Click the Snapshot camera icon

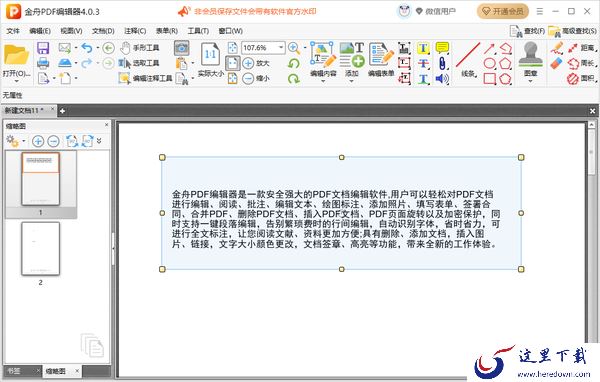click(x=182, y=48)
